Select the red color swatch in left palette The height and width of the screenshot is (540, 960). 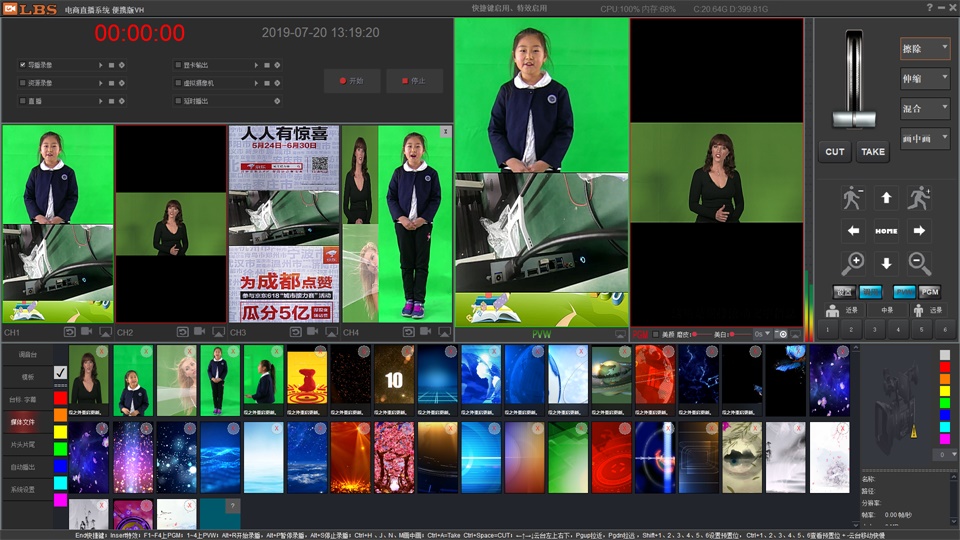coord(60,398)
